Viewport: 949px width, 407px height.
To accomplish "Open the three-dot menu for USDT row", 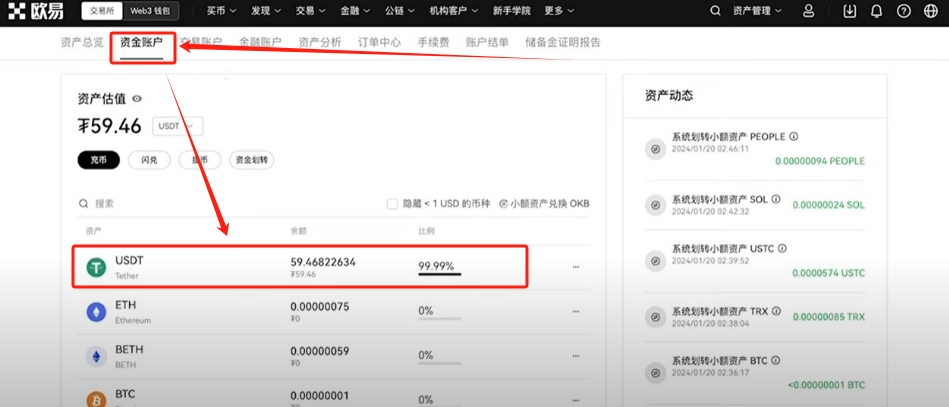I will [x=576, y=267].
